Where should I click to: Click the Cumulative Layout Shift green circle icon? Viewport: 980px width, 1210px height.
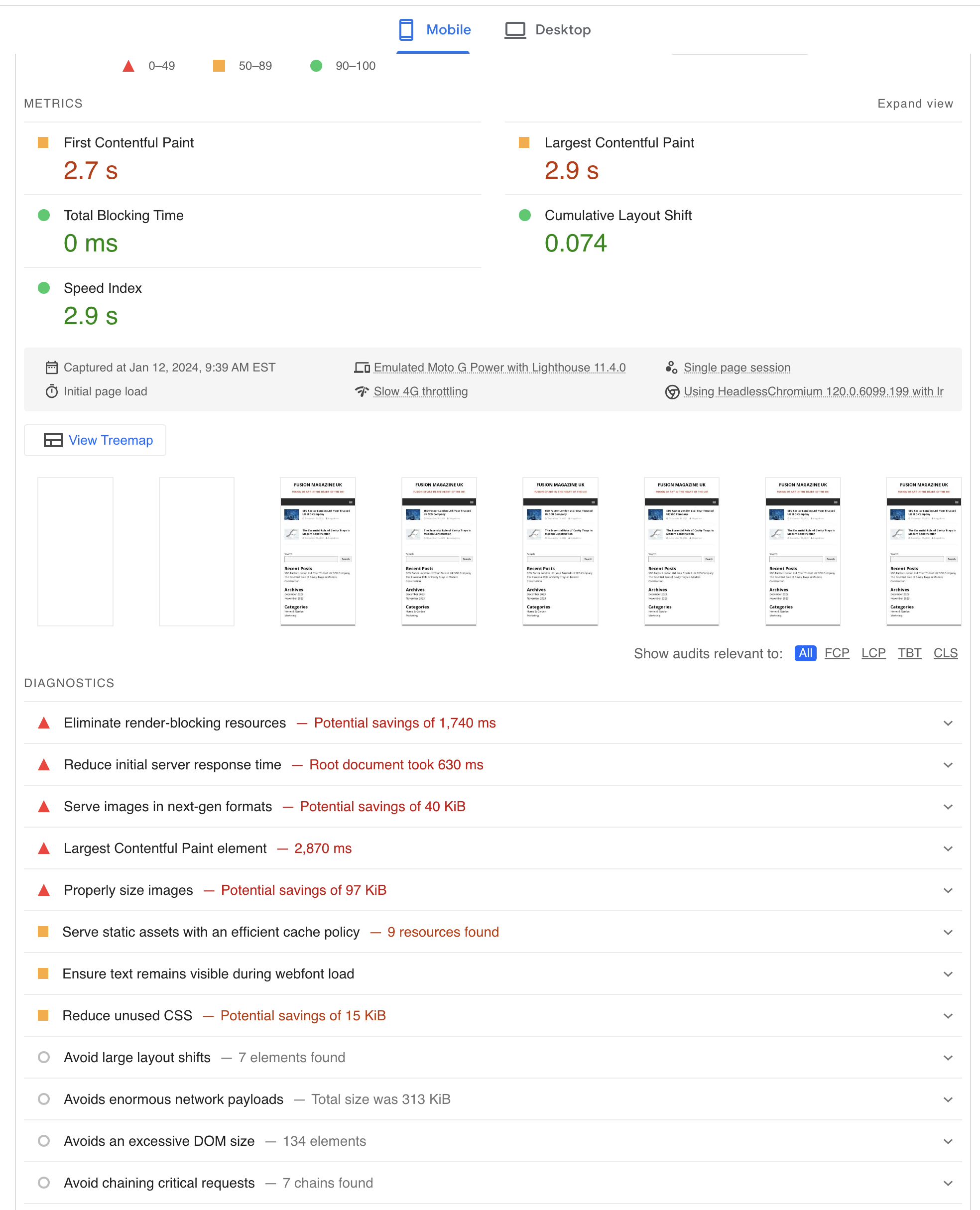coord(524,215)
